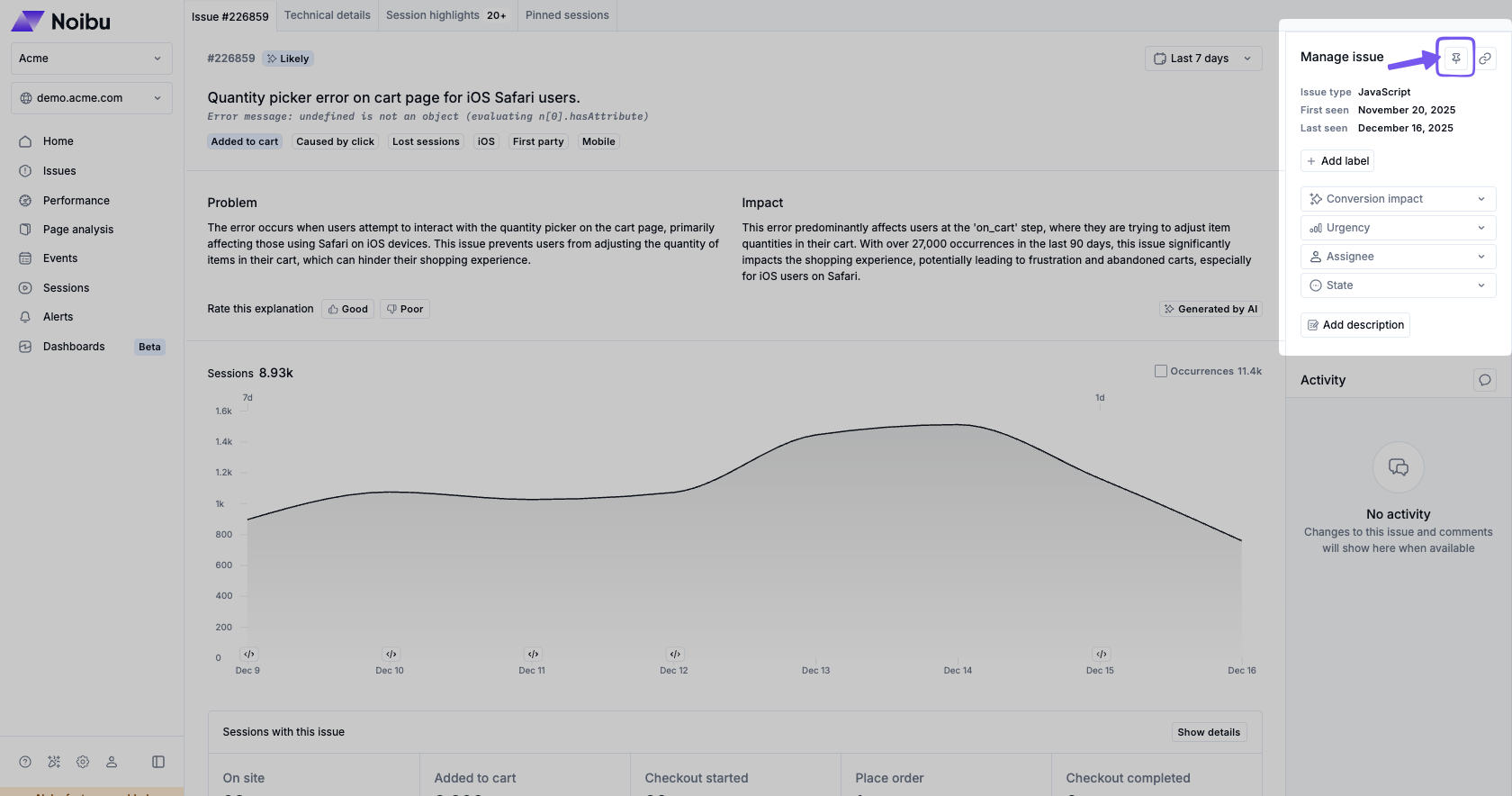1512x796 pixels.
Task: Switch to the Technical details tab
Action: (x=327, y=15)
